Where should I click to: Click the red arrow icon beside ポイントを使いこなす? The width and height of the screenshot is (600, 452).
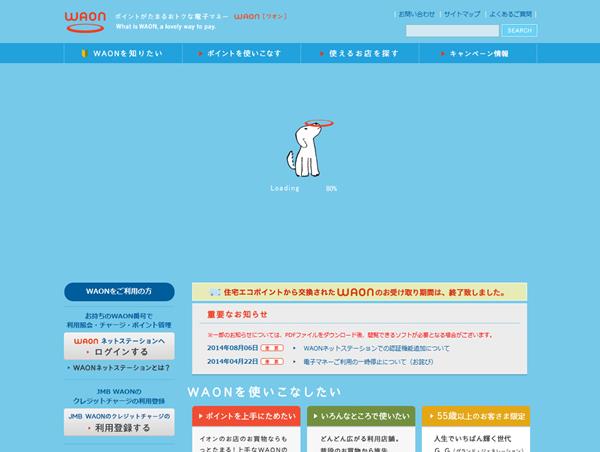(200, 54)
